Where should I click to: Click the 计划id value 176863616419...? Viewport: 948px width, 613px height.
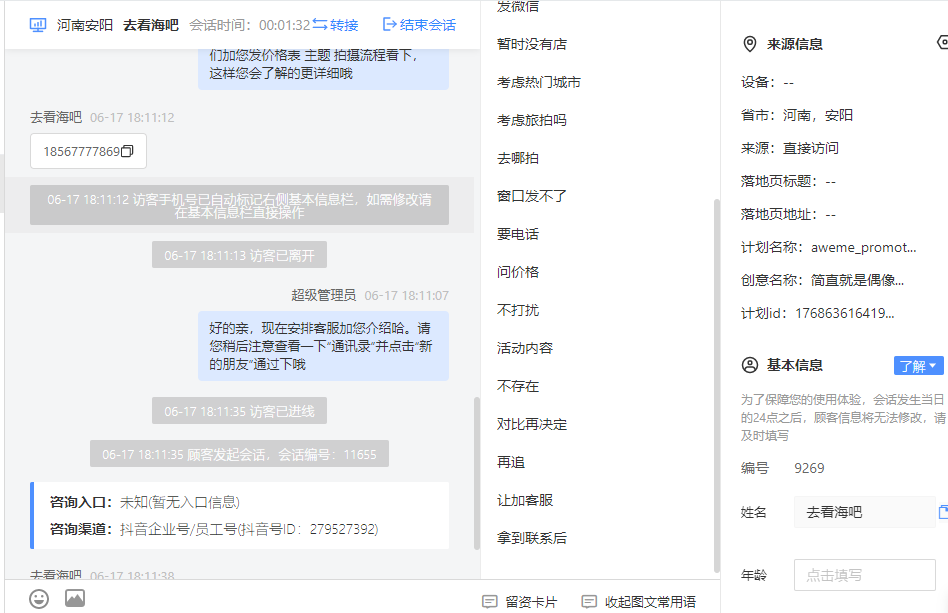tap(845, 313)
